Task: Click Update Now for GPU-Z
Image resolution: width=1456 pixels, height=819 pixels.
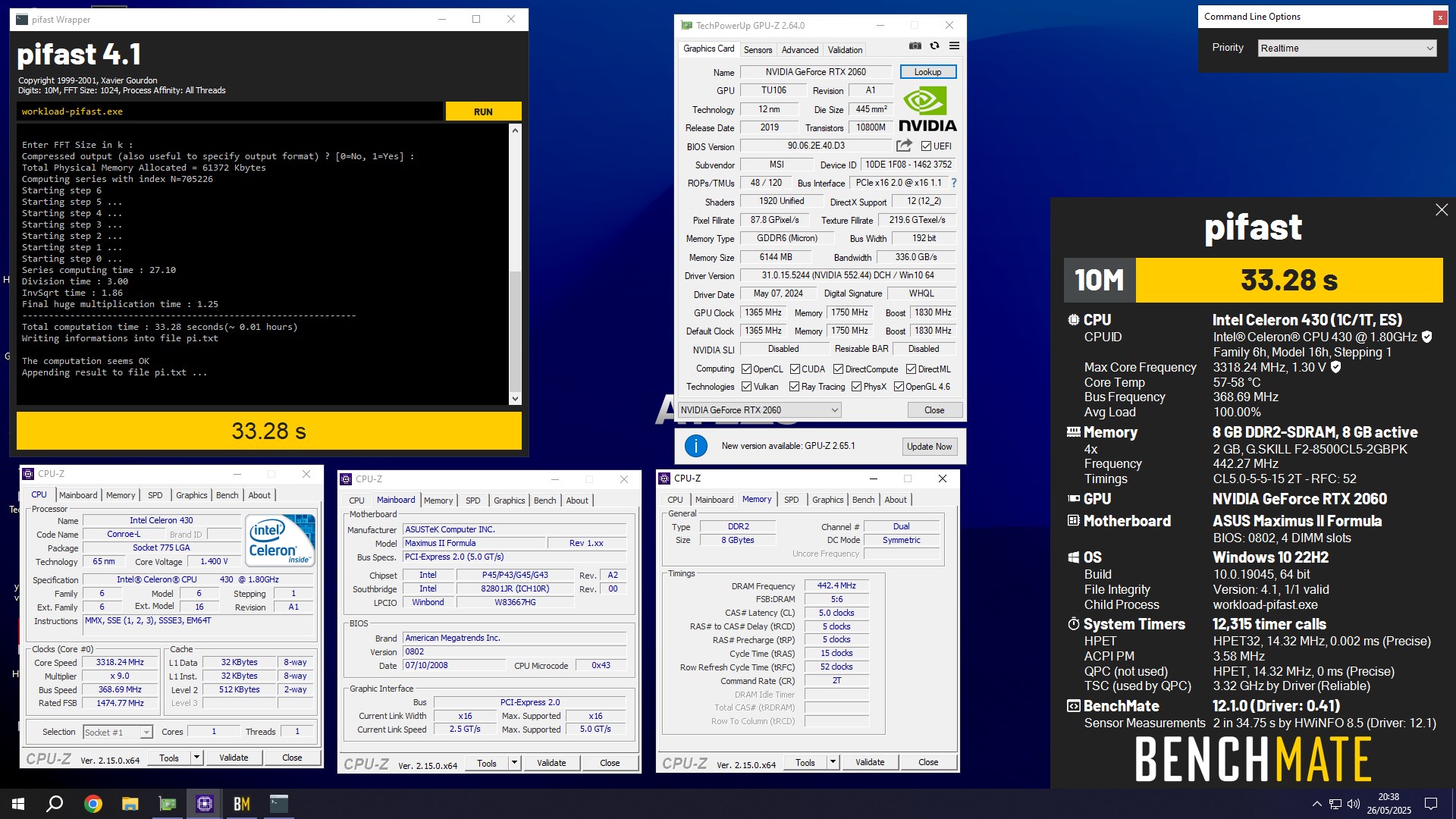Action: 929,447
